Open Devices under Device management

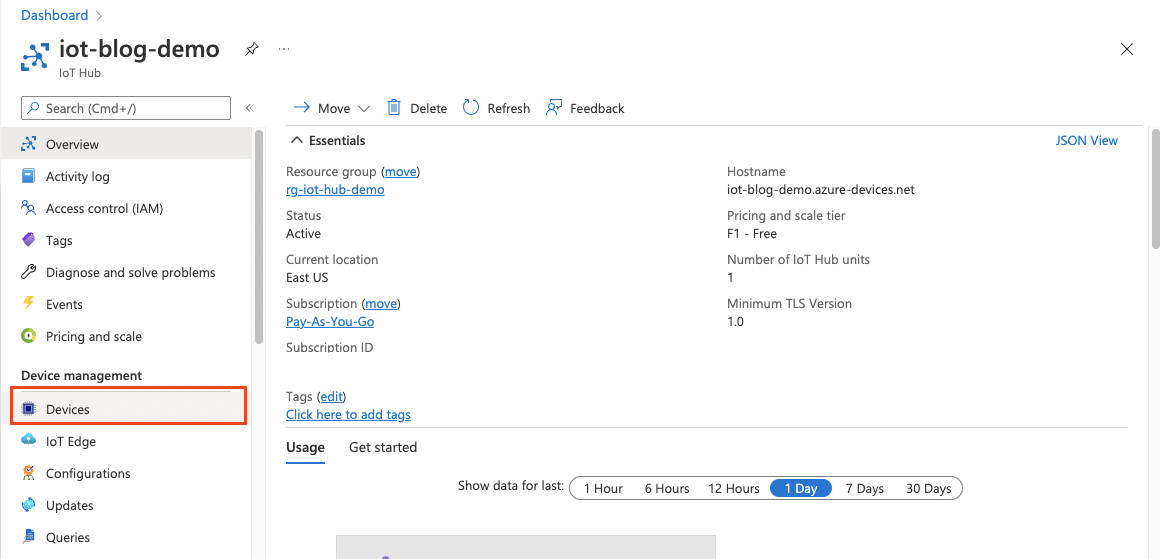point(68,409)
